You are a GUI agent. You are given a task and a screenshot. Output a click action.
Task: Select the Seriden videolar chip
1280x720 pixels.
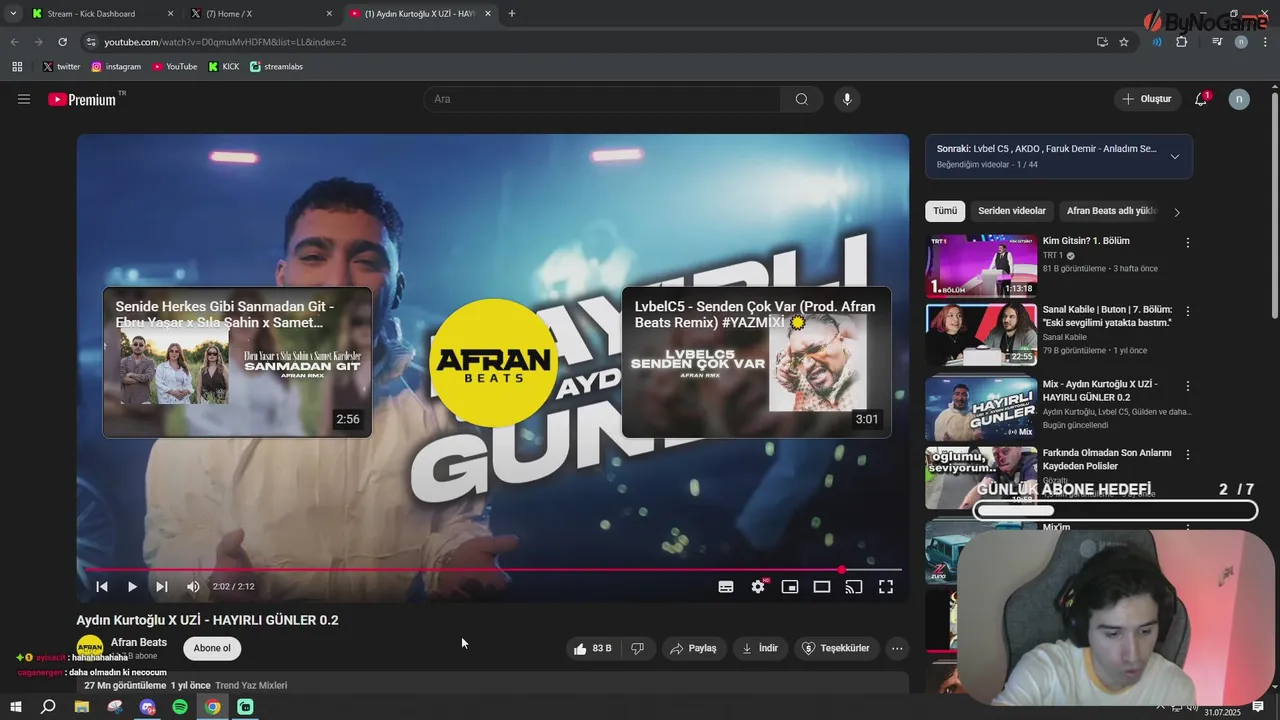(1012, 211)
